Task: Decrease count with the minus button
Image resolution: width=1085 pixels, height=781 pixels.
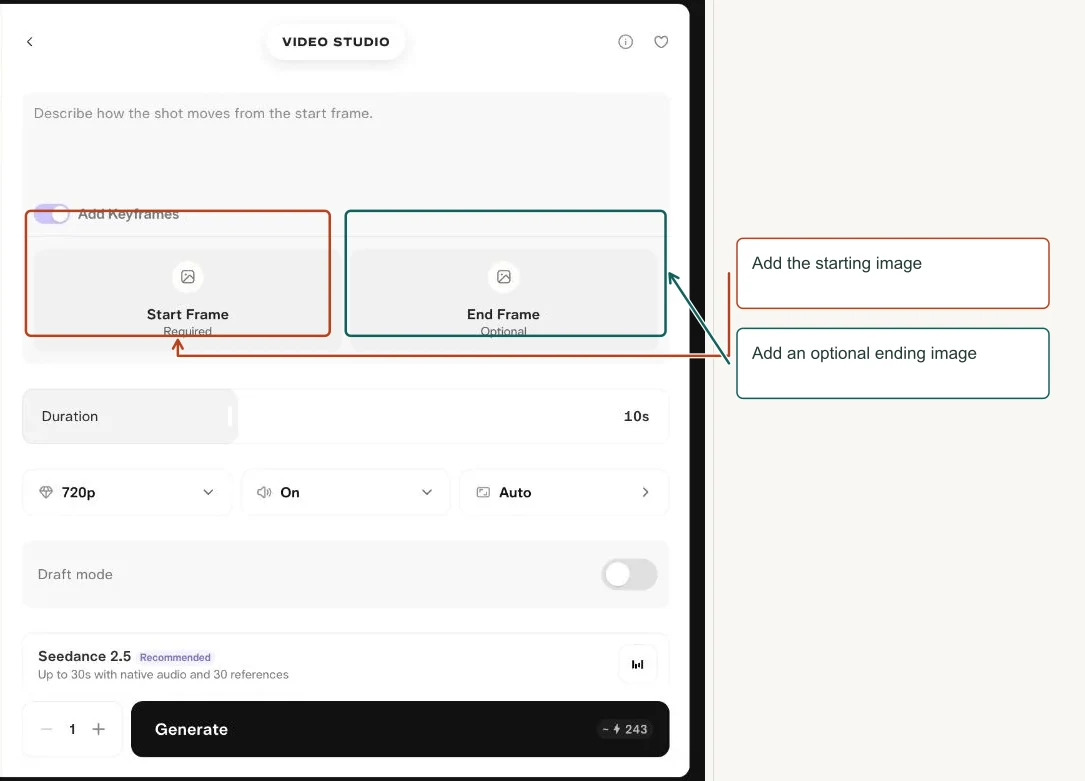Action: point(46,729)
